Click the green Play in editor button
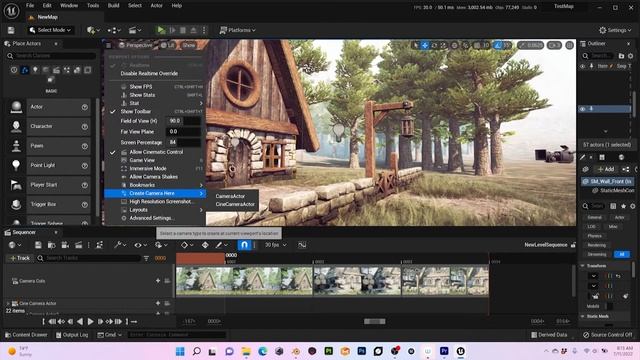This screenshot has width=640, height=360. pos(161,30)
